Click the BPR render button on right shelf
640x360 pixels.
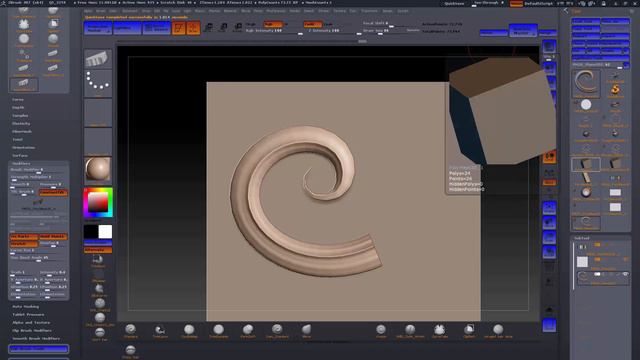pyautogui.click(x=549, y=46)
